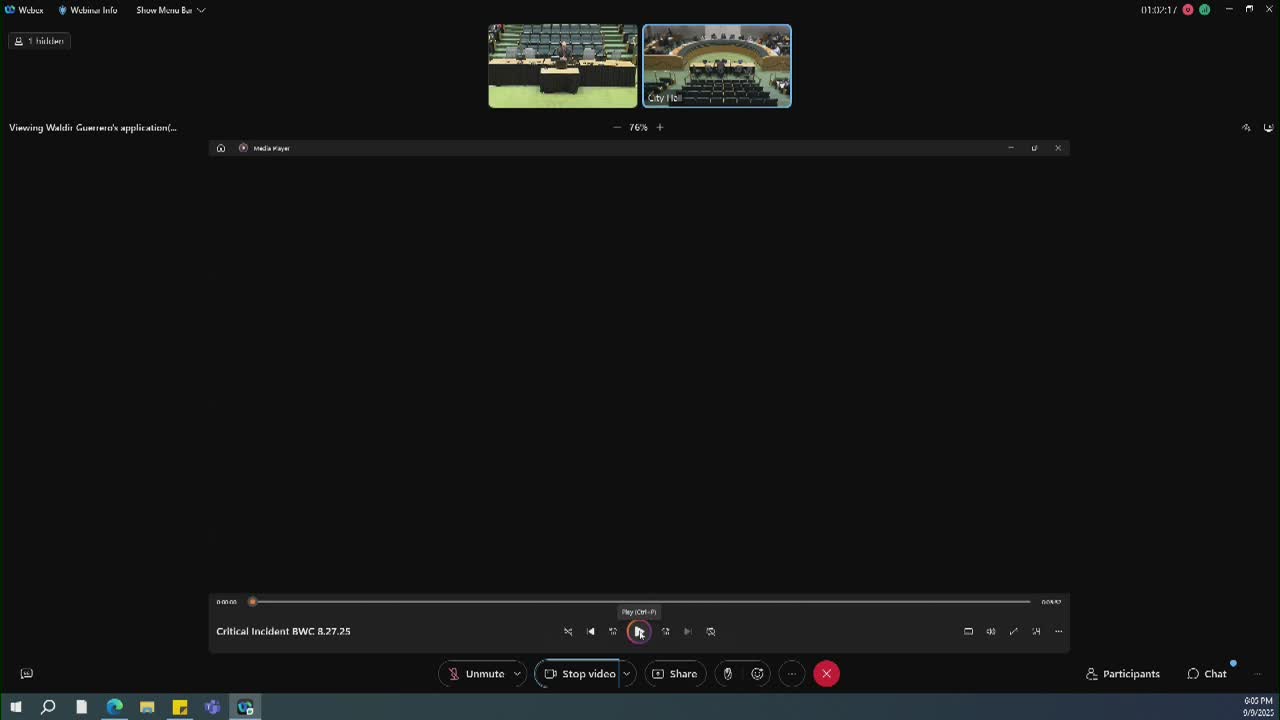
Task: Open the Participants panel
Action: [1123, 674]
